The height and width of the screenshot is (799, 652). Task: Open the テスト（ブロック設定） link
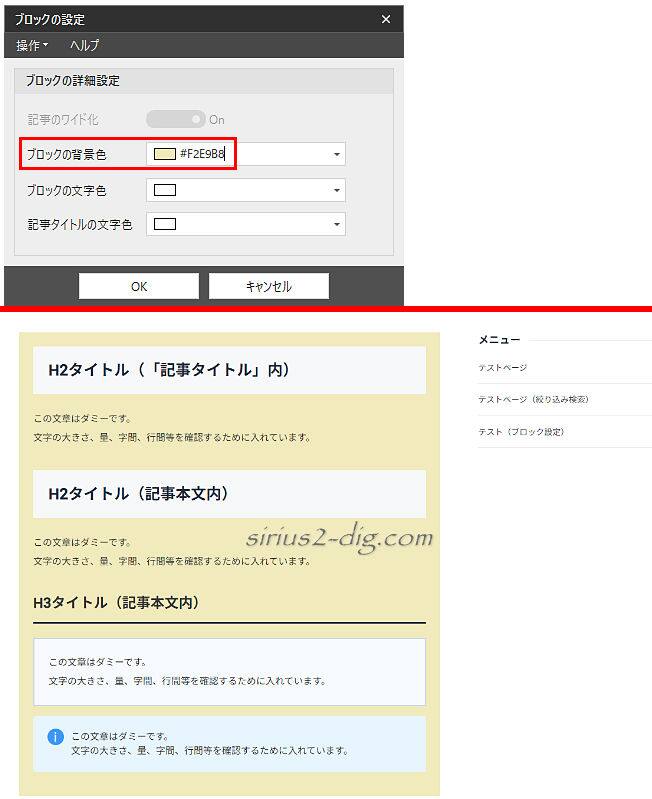click(x=521, y=432)
